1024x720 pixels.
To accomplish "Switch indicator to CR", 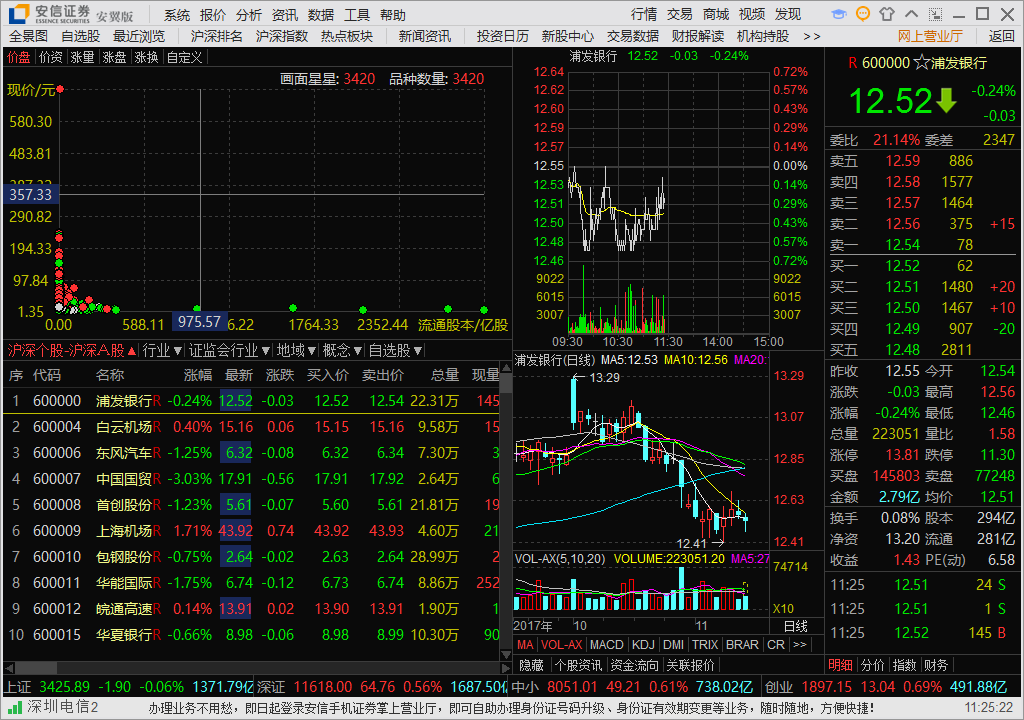I will pos(776,645).
